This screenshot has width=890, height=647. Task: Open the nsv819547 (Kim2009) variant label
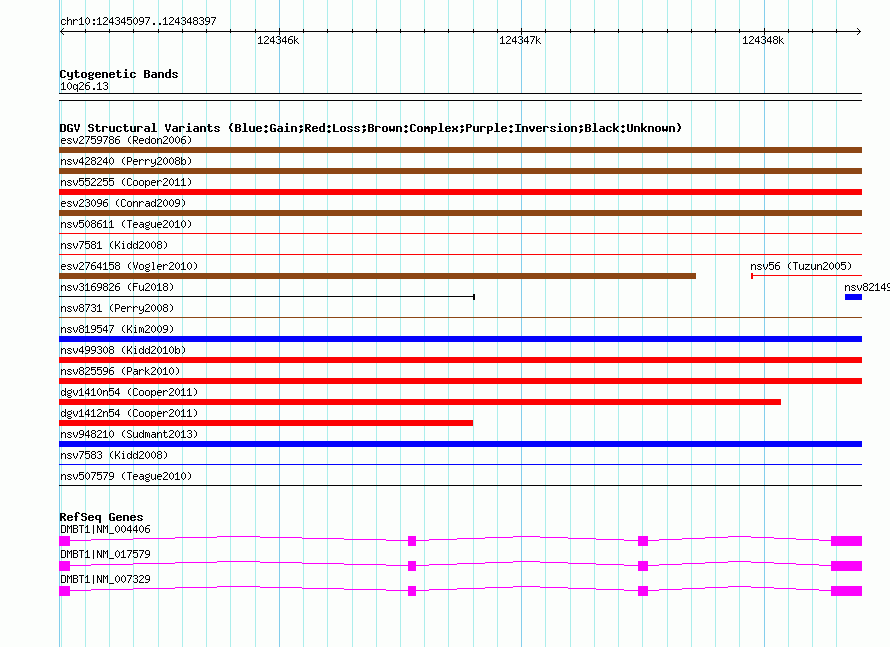[x=117, y=329]
